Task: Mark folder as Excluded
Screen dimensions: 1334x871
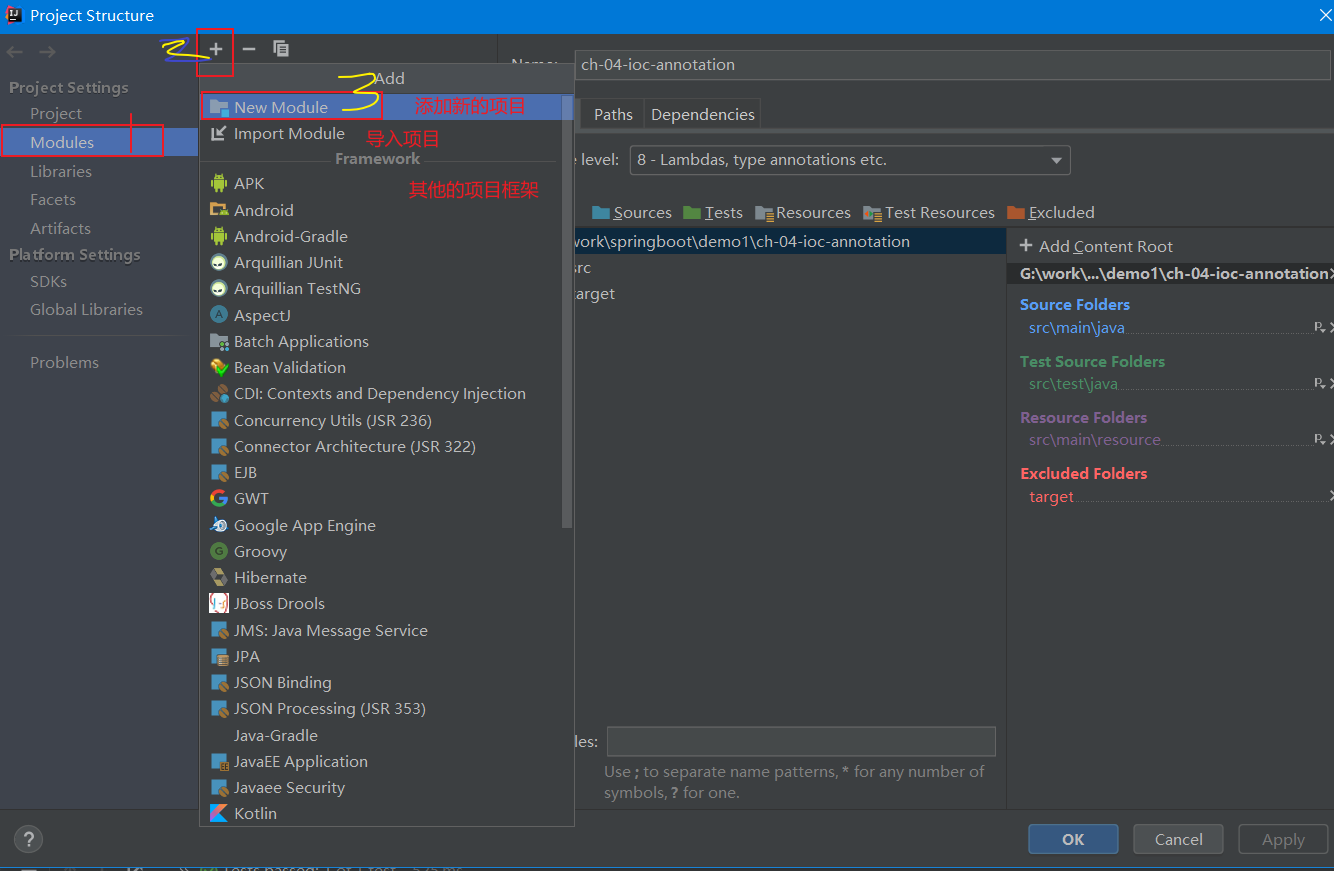Action: [x=1051, y=212]
